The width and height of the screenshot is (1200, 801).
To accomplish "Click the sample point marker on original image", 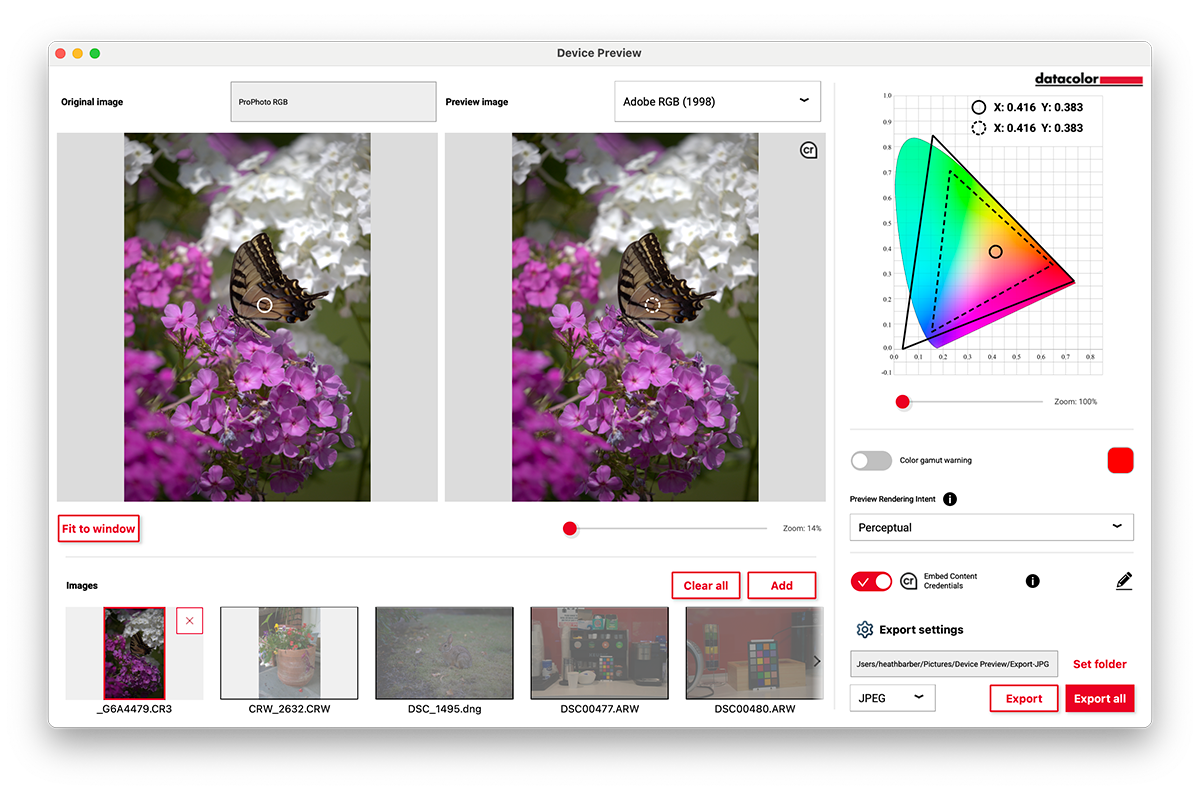I will pos(264,305).
